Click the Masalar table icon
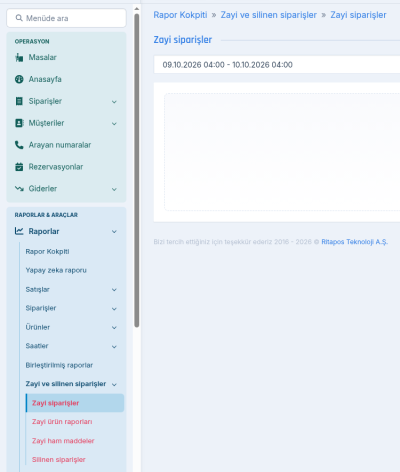 click(19, 57)
